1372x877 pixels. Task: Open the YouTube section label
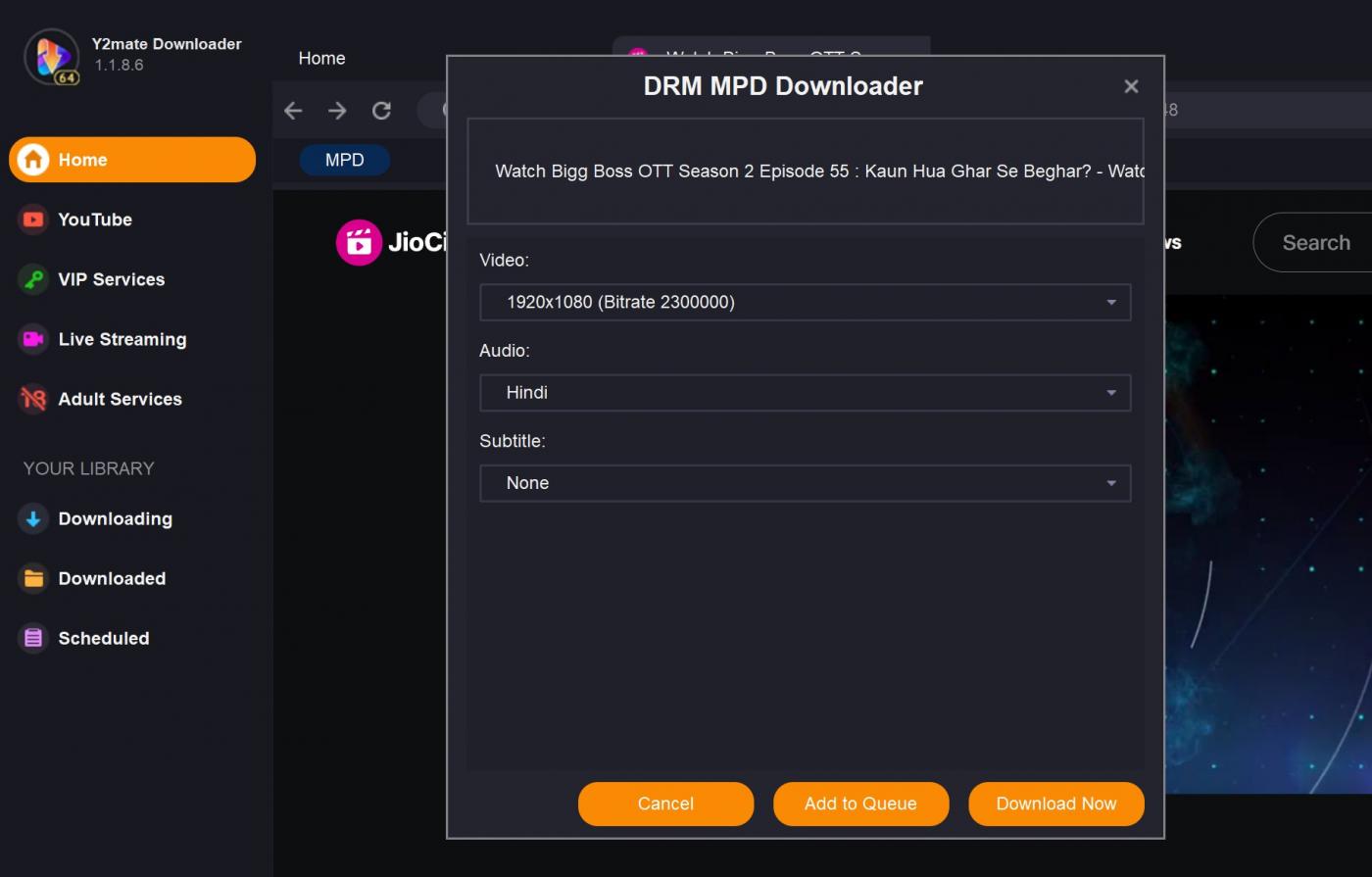pos(95,219)
